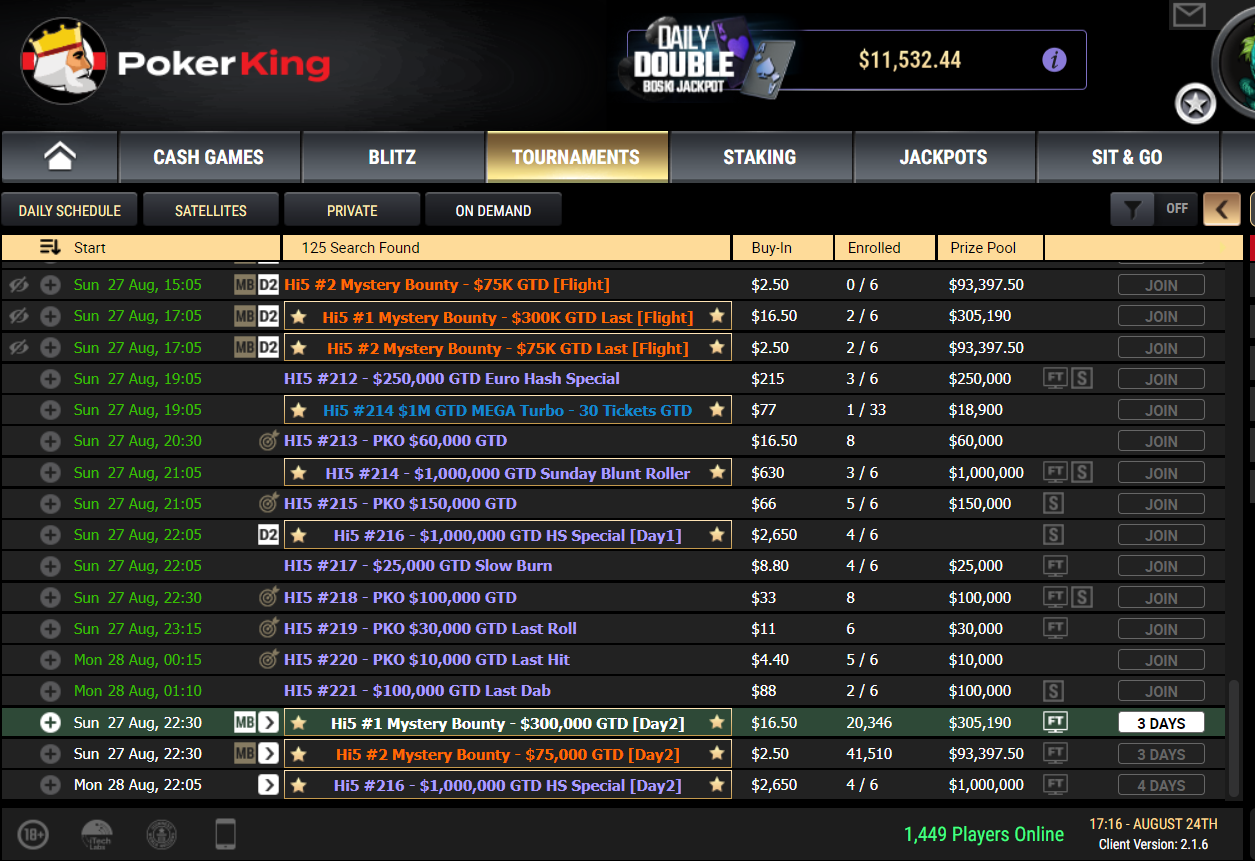Toggle the filter OFF switch

click(x=1177, y=209)
